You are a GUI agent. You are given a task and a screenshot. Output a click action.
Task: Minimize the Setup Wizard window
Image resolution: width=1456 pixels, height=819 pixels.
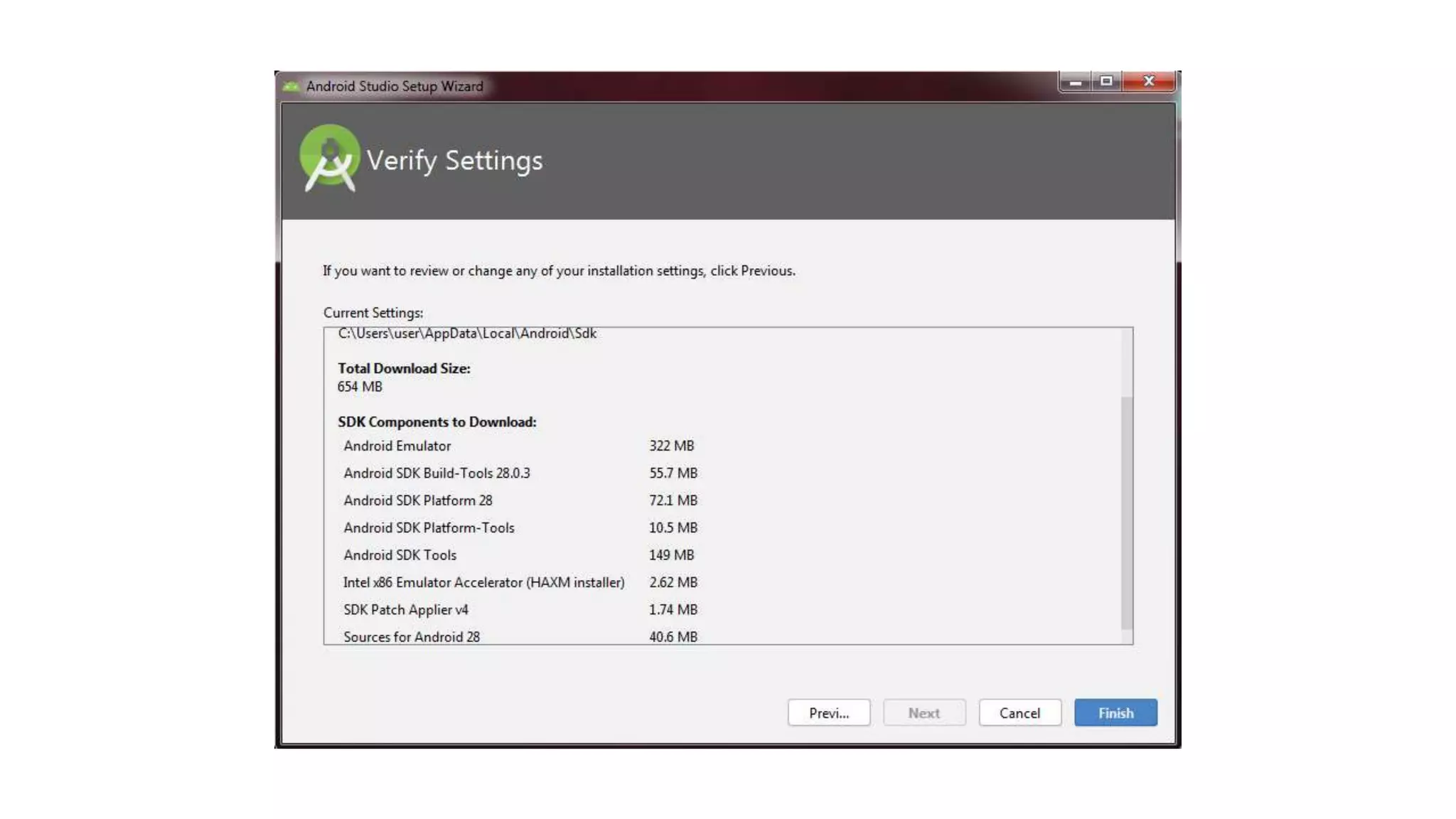click(1075, 82)
